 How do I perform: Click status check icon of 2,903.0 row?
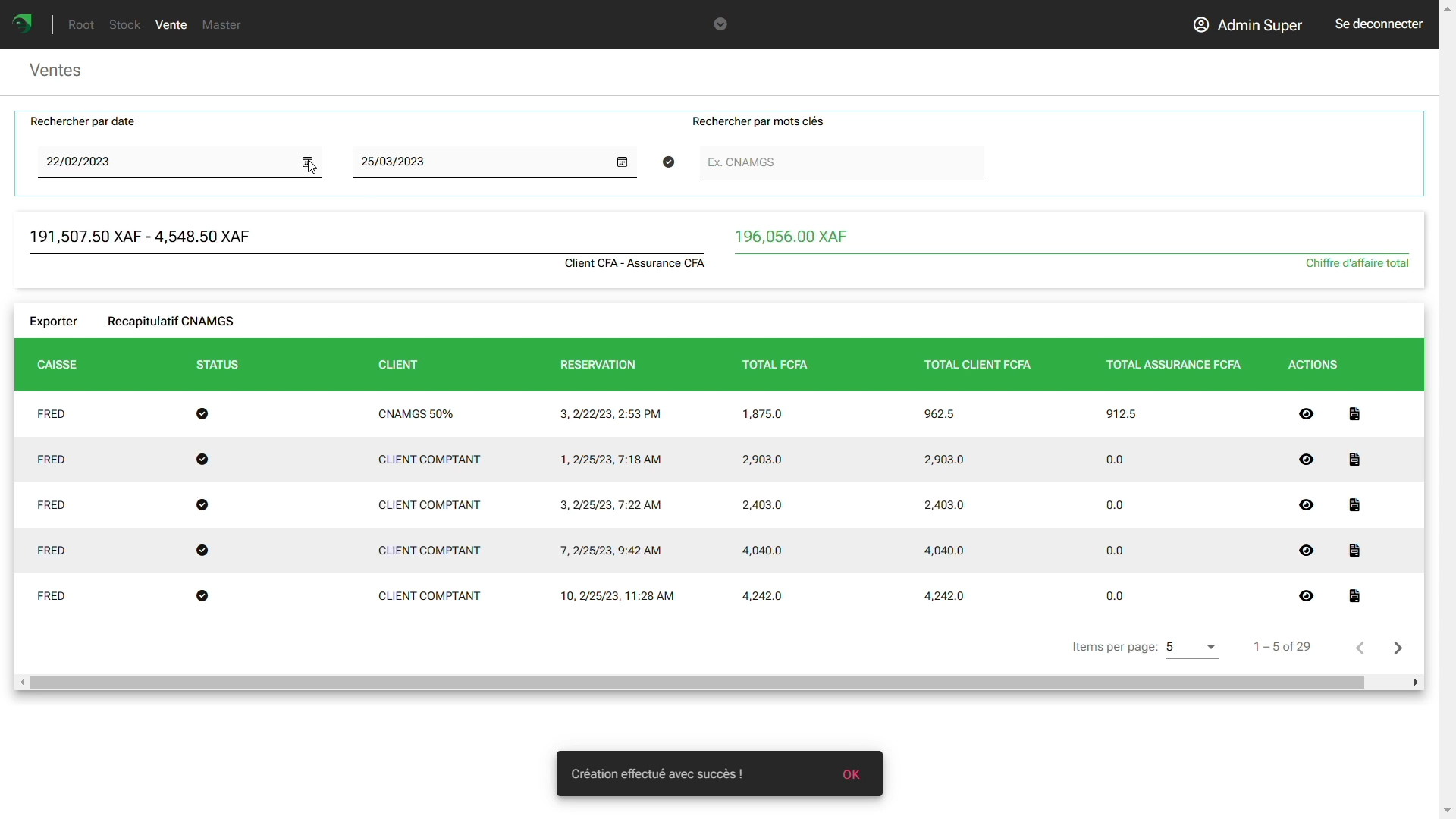(x=202, y=460)
